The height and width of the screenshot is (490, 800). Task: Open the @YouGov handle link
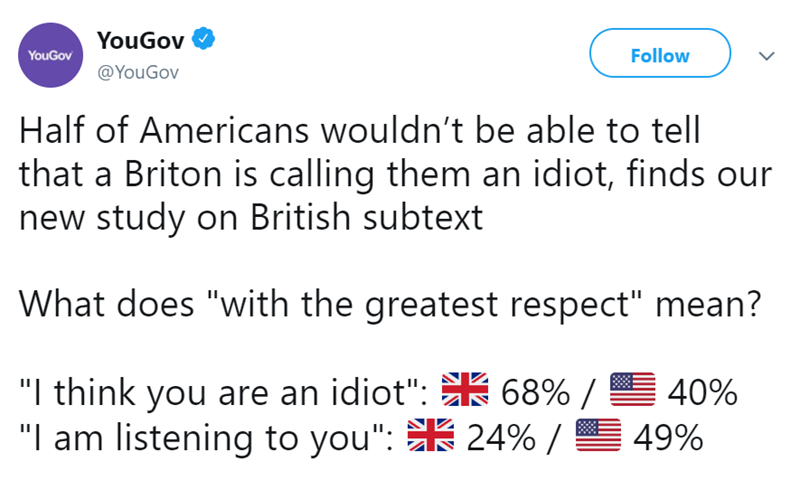click(x=136, y=72)
